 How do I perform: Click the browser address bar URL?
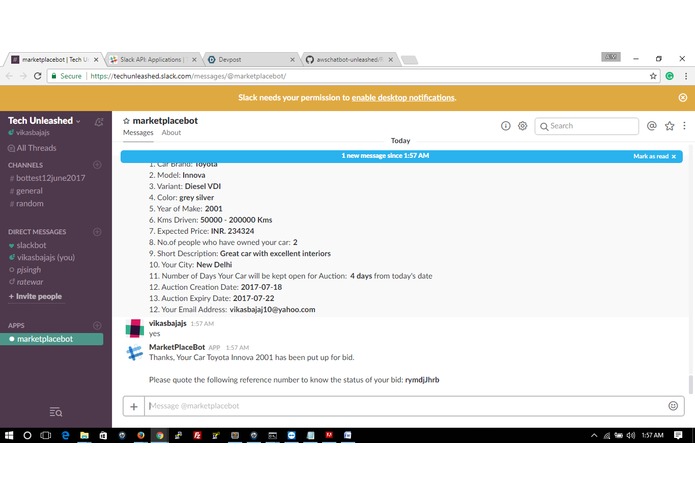pyautogui.click(x=188, y=76)
